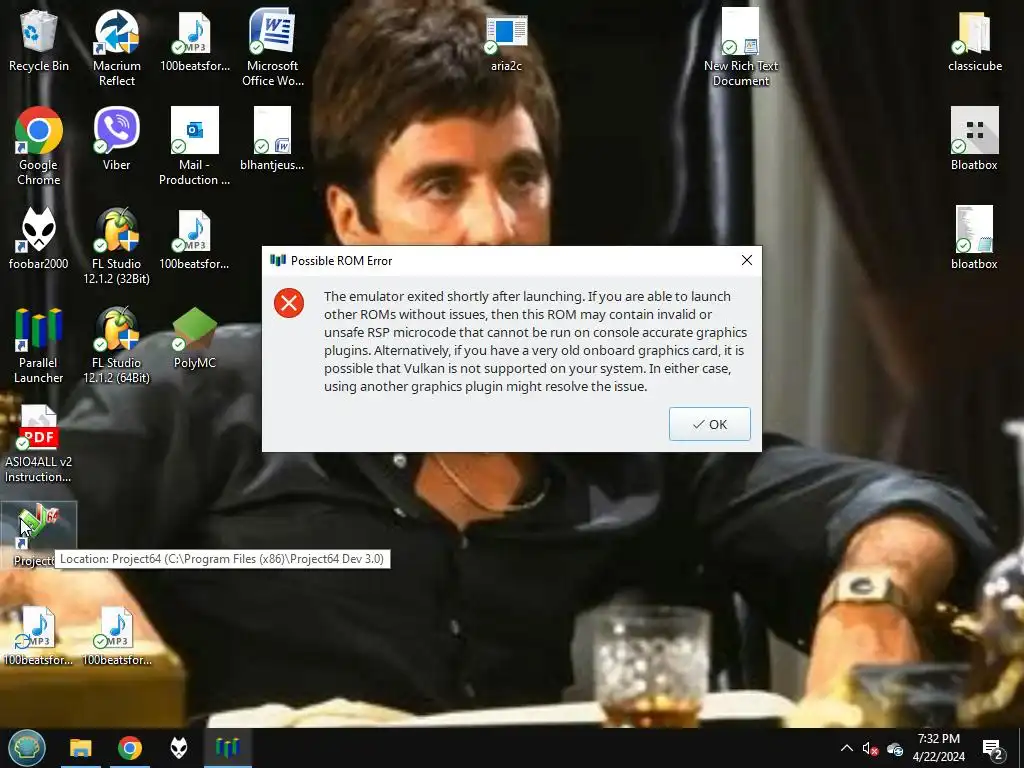Image resolution: width=1024 pixels, height=768 pixels.
Task: Select the Google Chrome desktop shortcut
Action: tap(39, 146)
